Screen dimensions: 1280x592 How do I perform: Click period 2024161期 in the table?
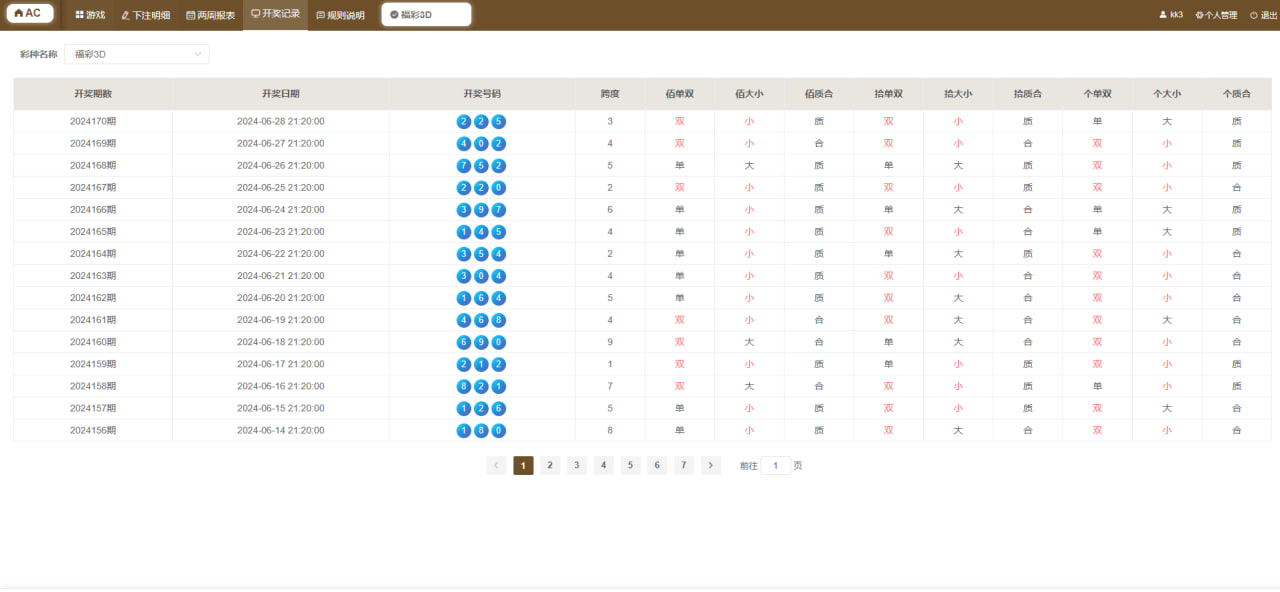click(93, 319)
